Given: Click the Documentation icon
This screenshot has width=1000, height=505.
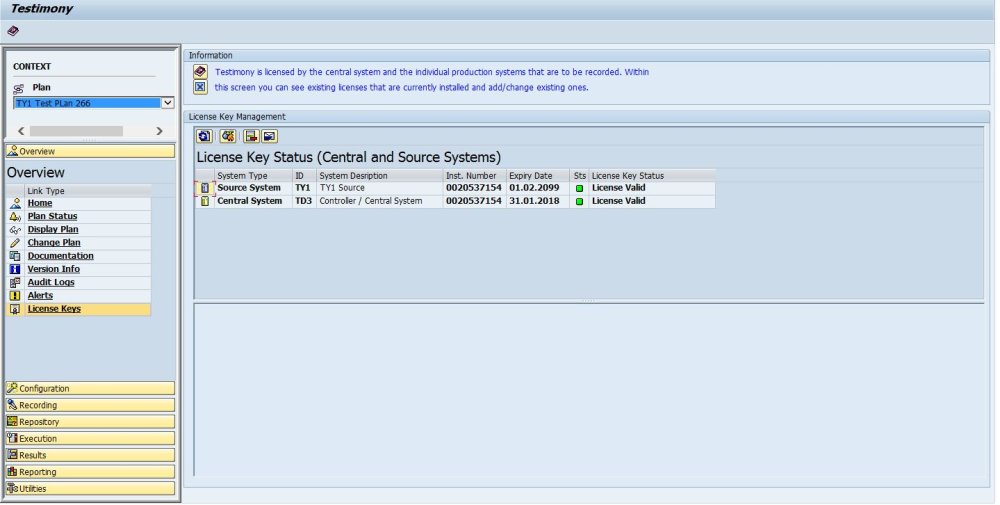Looking at the screenshot, I should 15,256.
